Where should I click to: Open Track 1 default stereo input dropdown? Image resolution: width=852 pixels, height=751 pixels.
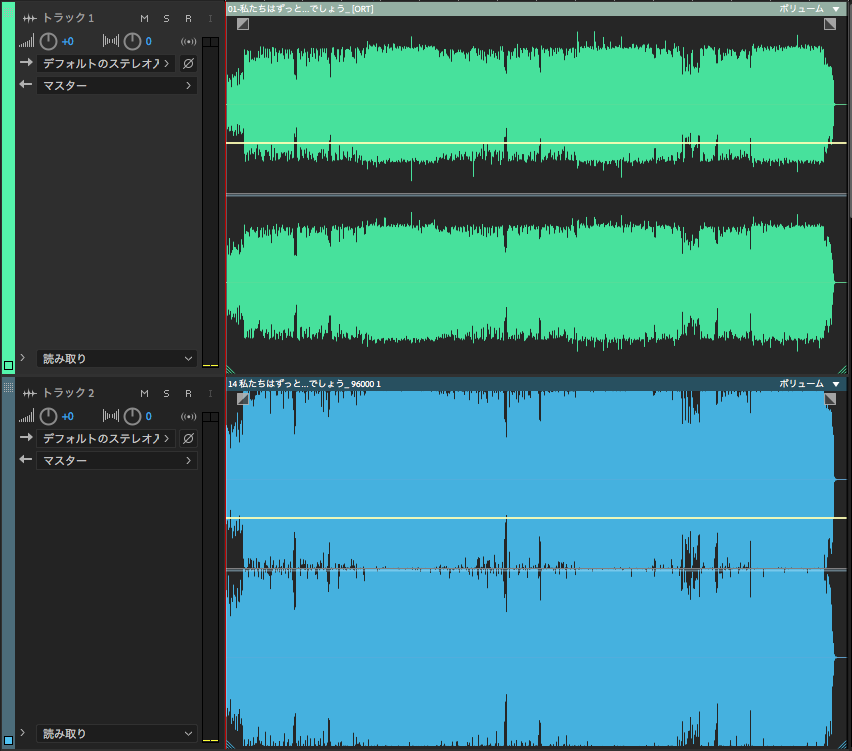[x=106, y=64]
